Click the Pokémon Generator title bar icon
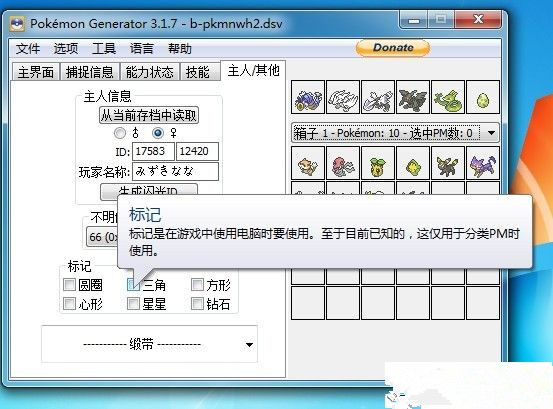 click(x=17, y=24)
